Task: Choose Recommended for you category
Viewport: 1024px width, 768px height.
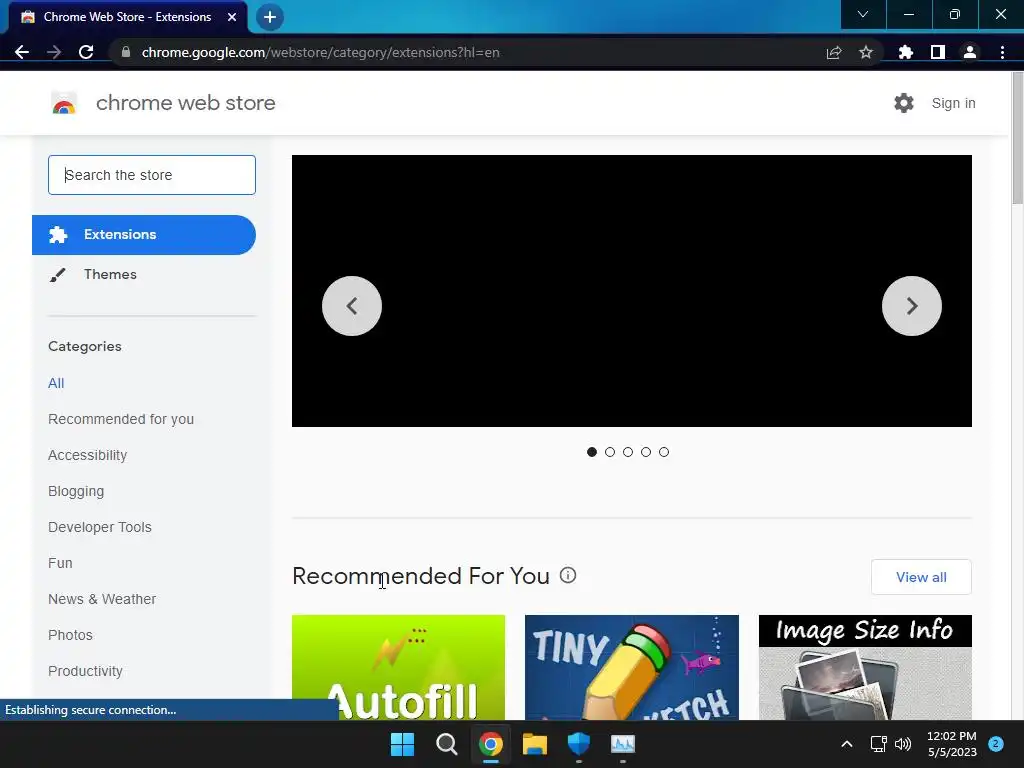Action: tap(121, 419)
